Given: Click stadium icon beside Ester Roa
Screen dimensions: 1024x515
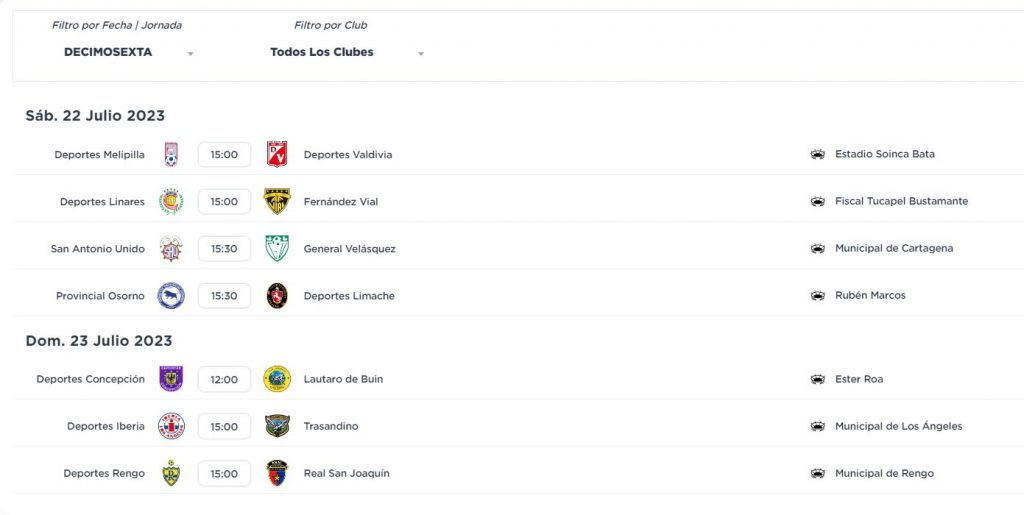Looking at the screenshot, I should [818, 379].
